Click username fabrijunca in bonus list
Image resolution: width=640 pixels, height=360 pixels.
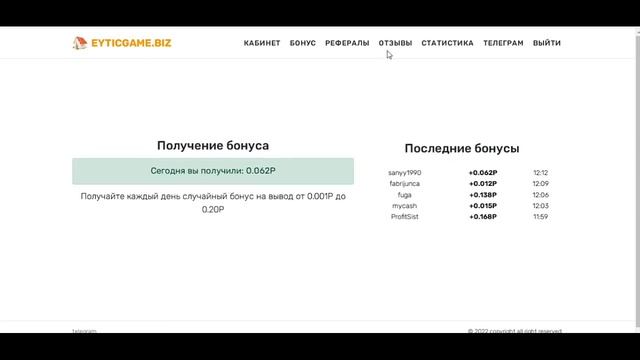pos(404,184)
